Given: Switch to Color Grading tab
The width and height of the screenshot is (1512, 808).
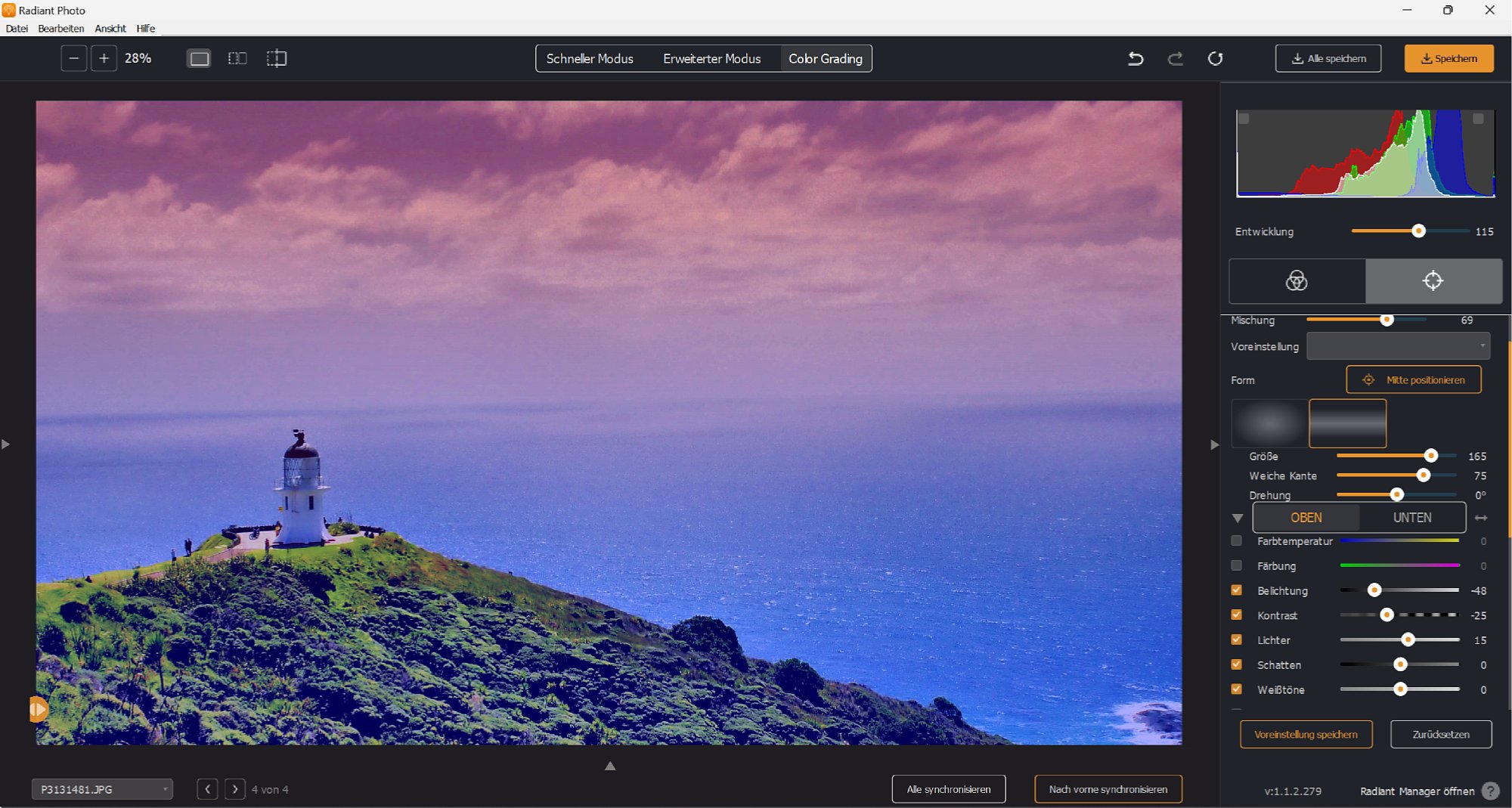Looking at the screenshot, I should click(x=826, y=58).
